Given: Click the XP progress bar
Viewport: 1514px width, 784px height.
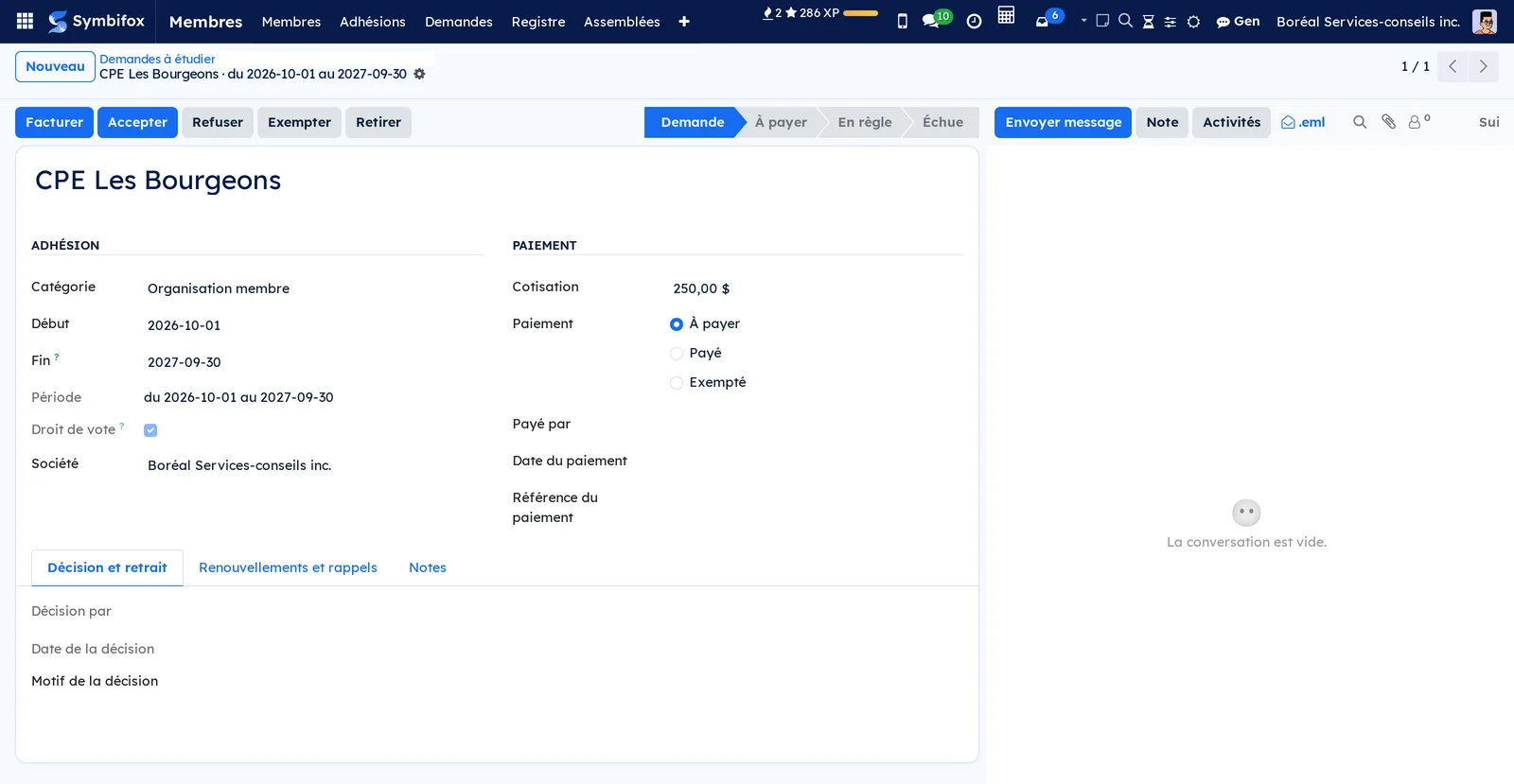Looking at the screenshot, I should (x=860, y=13).
